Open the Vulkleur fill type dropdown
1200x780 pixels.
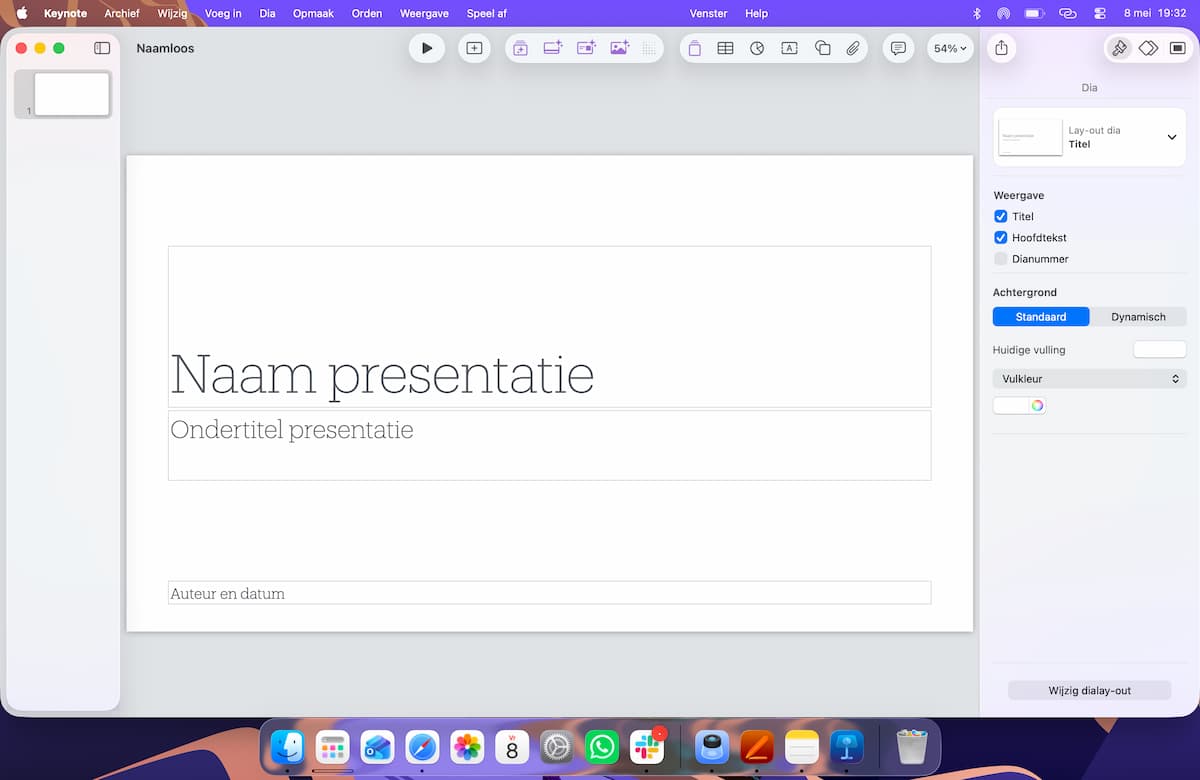[x=1089, y=379]
